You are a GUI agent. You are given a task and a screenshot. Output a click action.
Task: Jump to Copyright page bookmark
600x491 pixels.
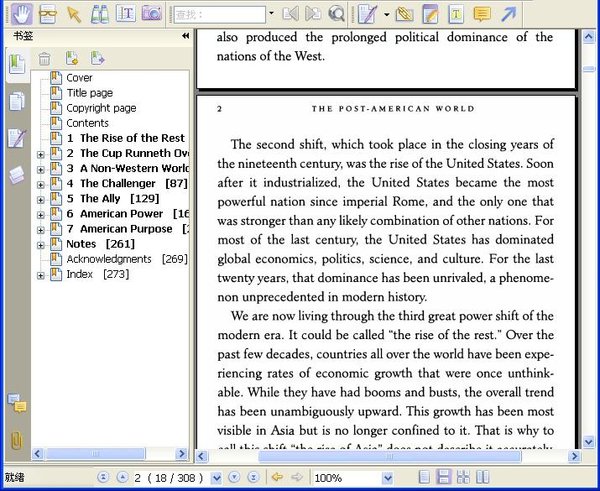[101, 108]
